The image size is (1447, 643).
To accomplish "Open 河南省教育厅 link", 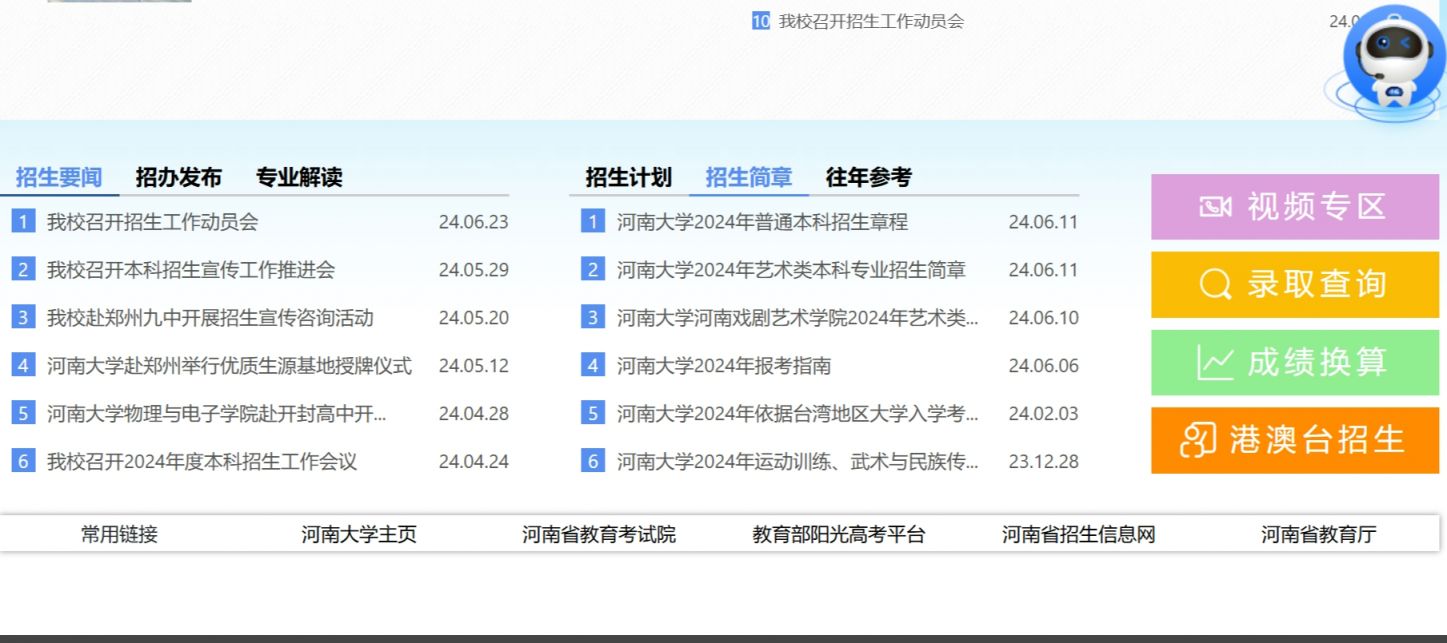I will coord(1318,535).
